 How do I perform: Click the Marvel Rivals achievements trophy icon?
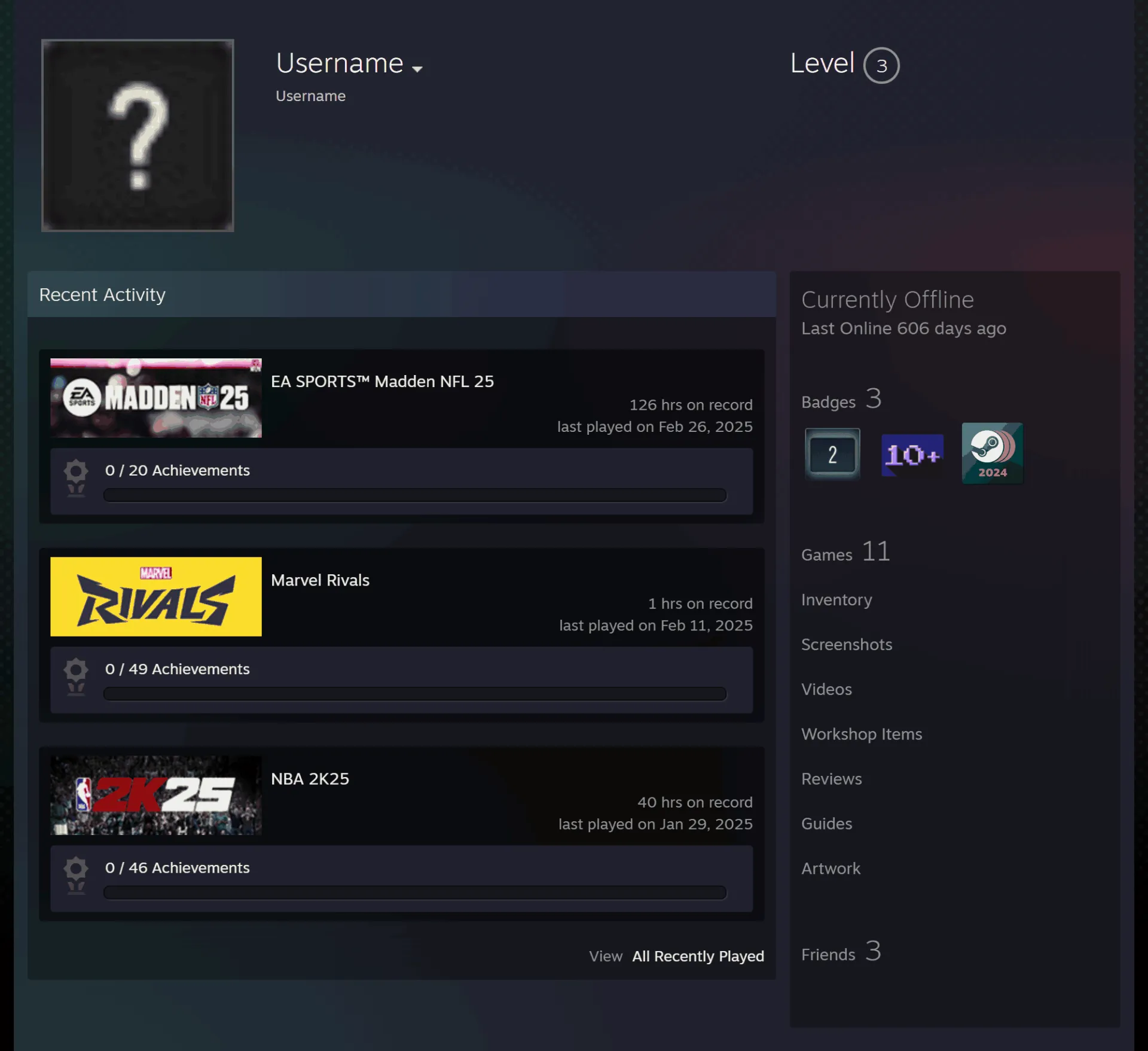pyautogui.click(x=76, y=677)
